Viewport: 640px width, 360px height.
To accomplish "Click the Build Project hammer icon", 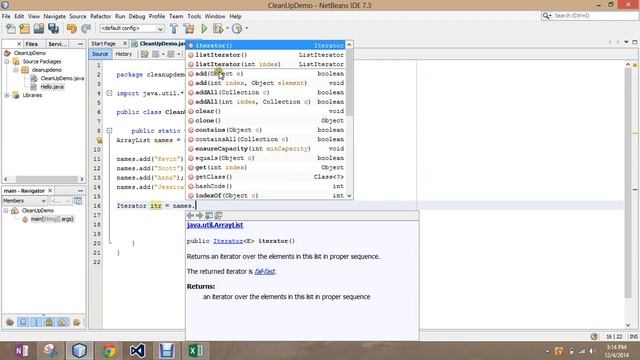I will pos(174,29).
